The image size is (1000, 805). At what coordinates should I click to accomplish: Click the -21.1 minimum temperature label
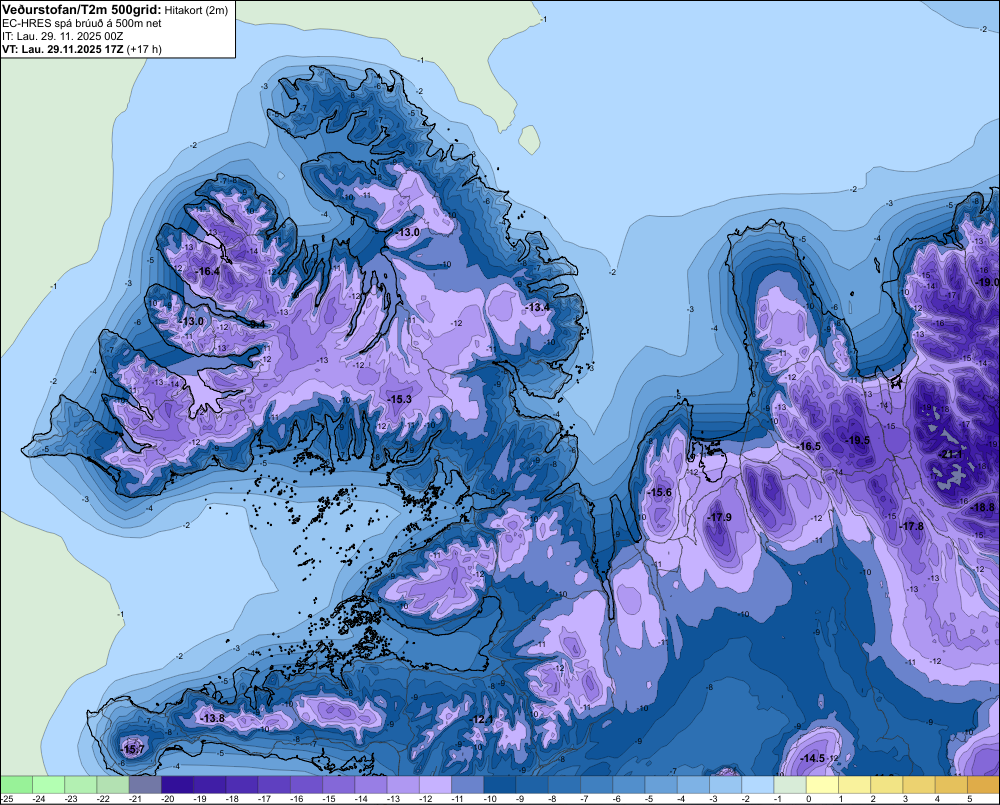(951, 454)
